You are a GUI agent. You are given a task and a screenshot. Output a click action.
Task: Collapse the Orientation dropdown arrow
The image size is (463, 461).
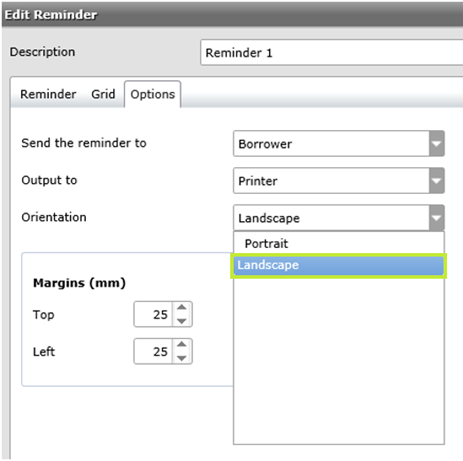tap(437, 218)
